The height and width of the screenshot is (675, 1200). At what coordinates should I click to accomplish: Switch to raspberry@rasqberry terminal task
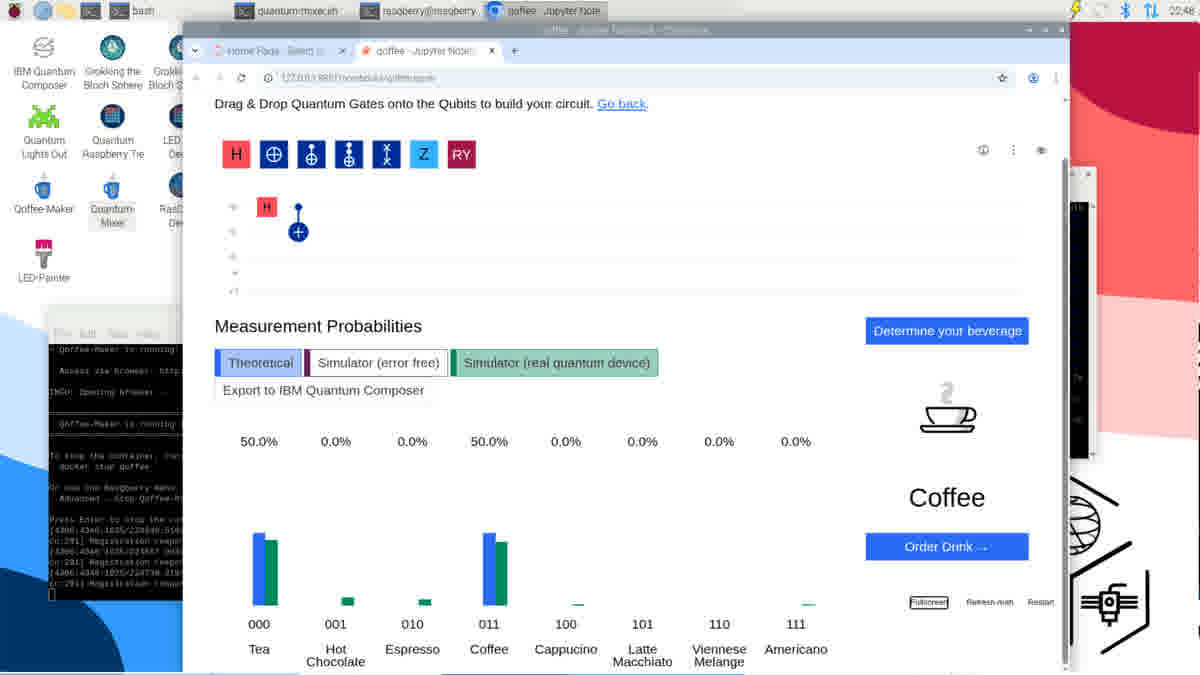tap(419, 11)
